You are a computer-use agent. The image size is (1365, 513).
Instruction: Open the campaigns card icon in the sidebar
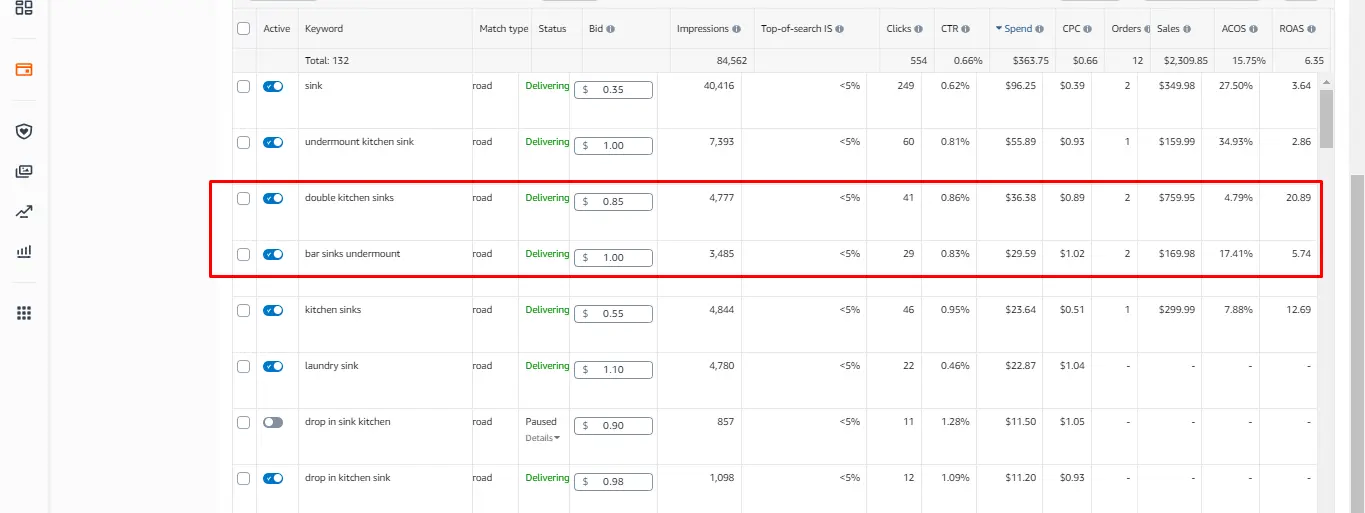click(24, 70)
